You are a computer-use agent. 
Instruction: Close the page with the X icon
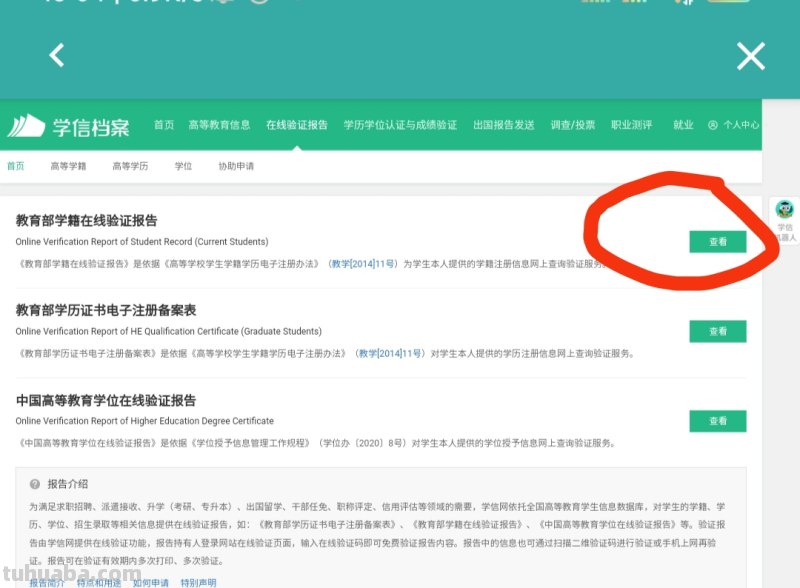tap(751, 56)
